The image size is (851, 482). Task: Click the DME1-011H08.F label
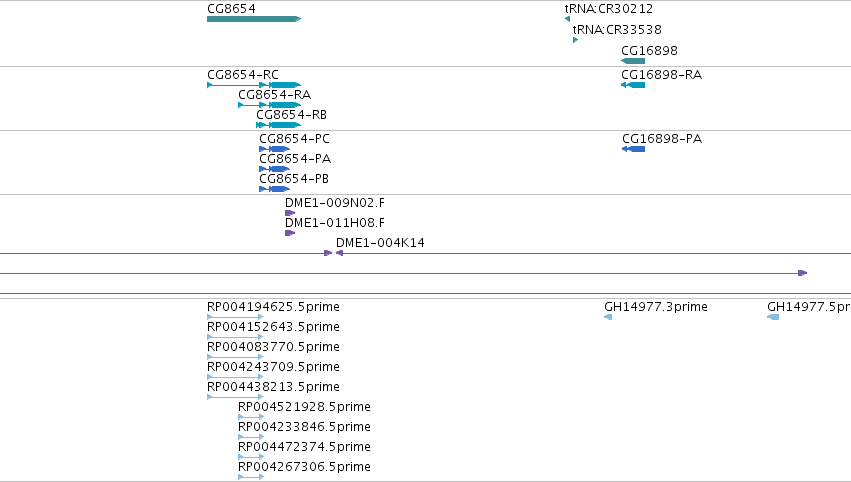(335, 223)
